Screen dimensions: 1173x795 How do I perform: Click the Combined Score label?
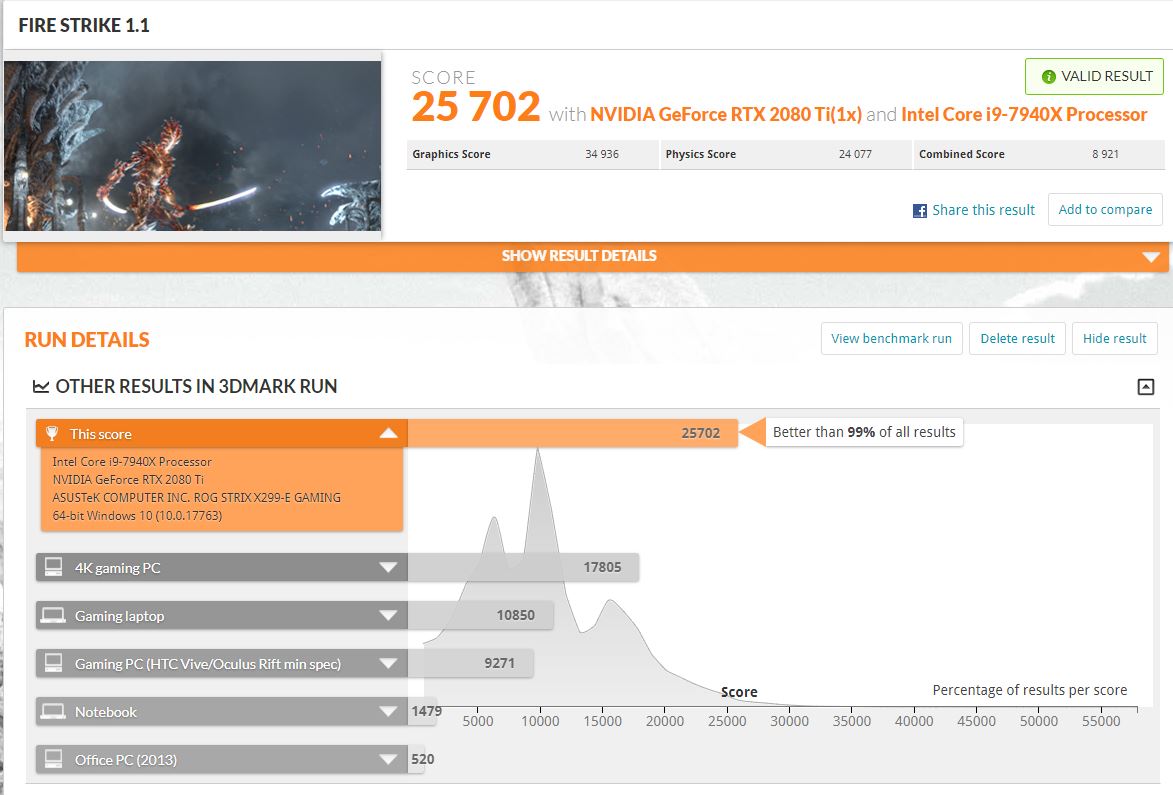[x=961, y=154]
